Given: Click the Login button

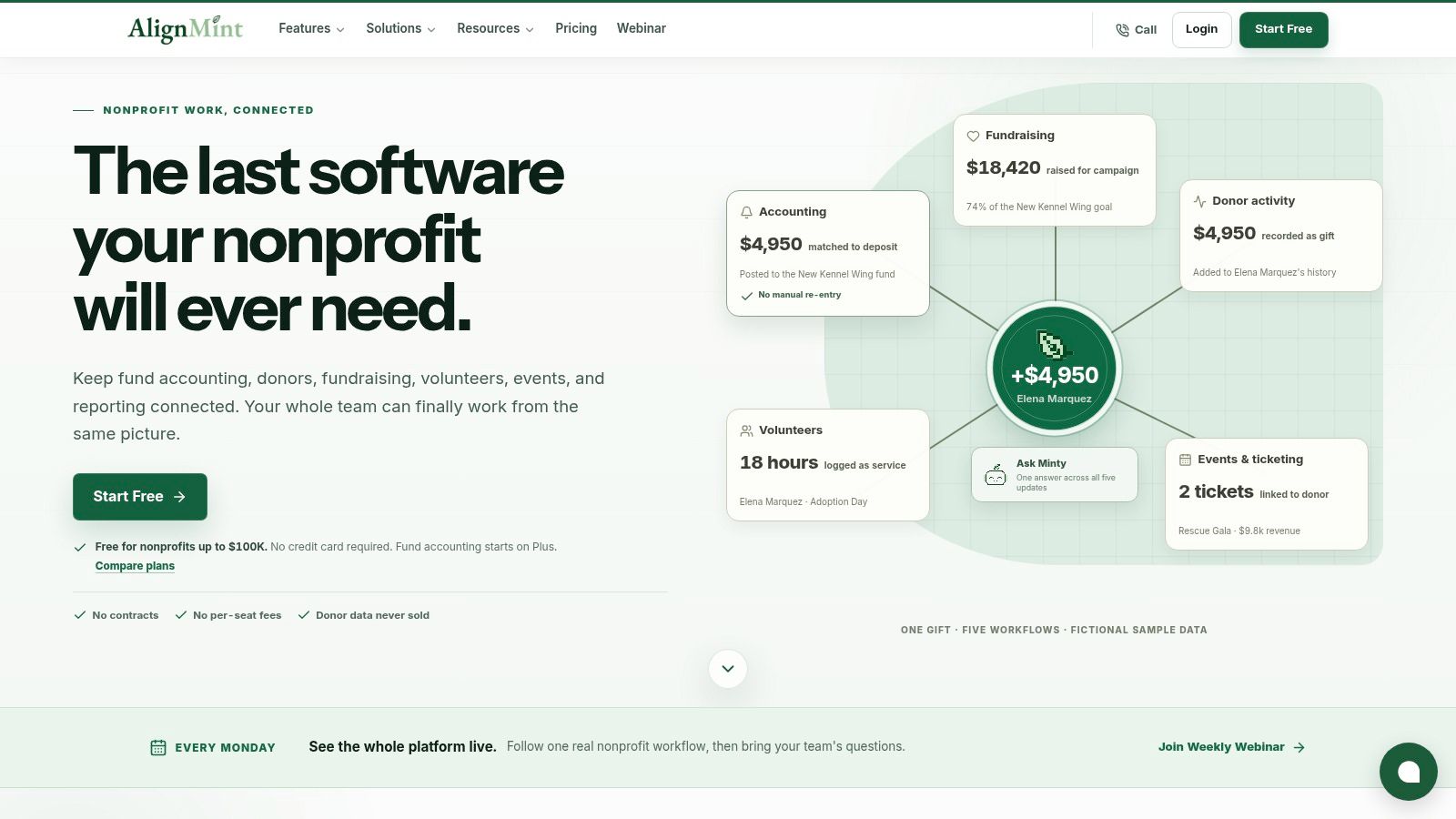Looking at the screenshot, I should 1201,29.
